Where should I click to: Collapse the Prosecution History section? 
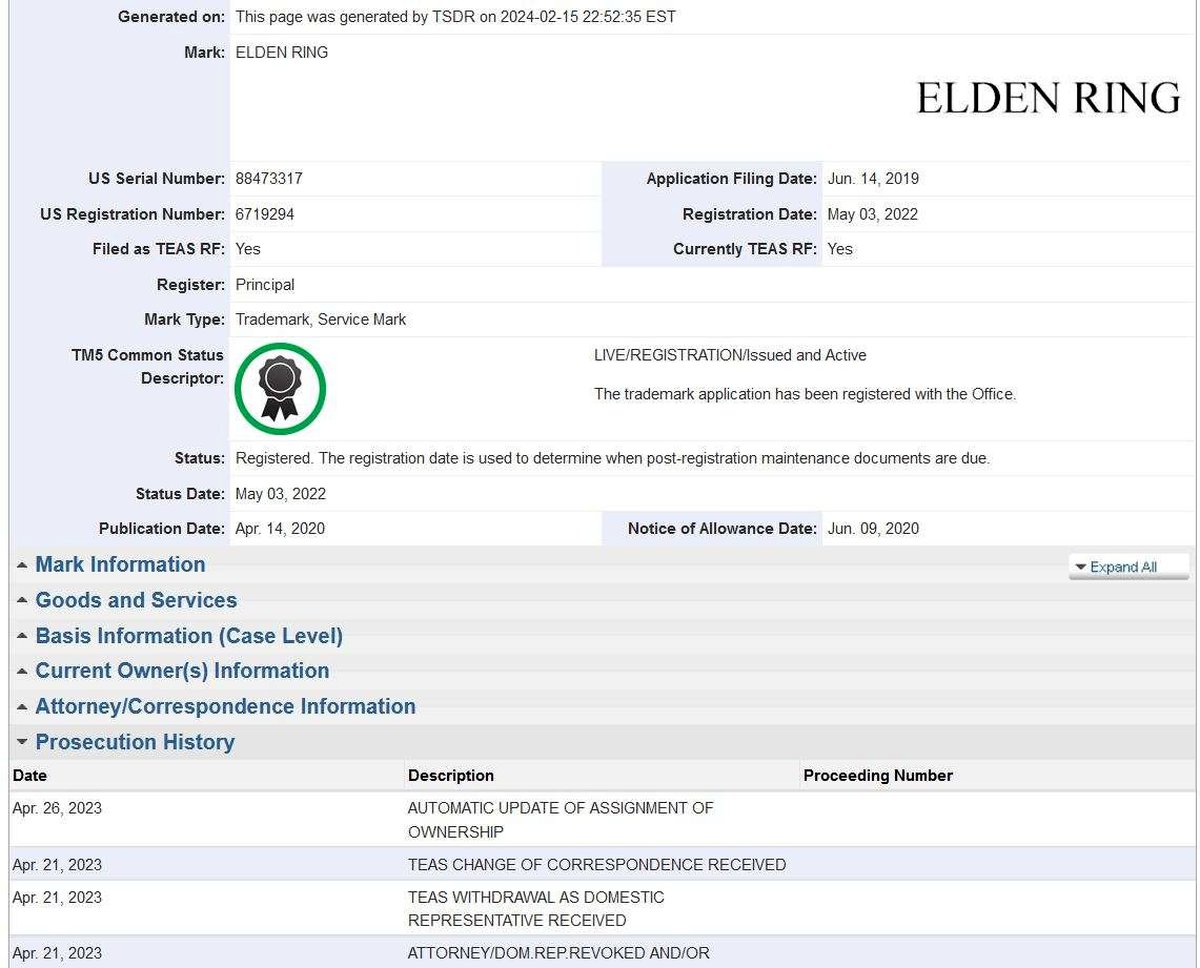click(134, 742)
